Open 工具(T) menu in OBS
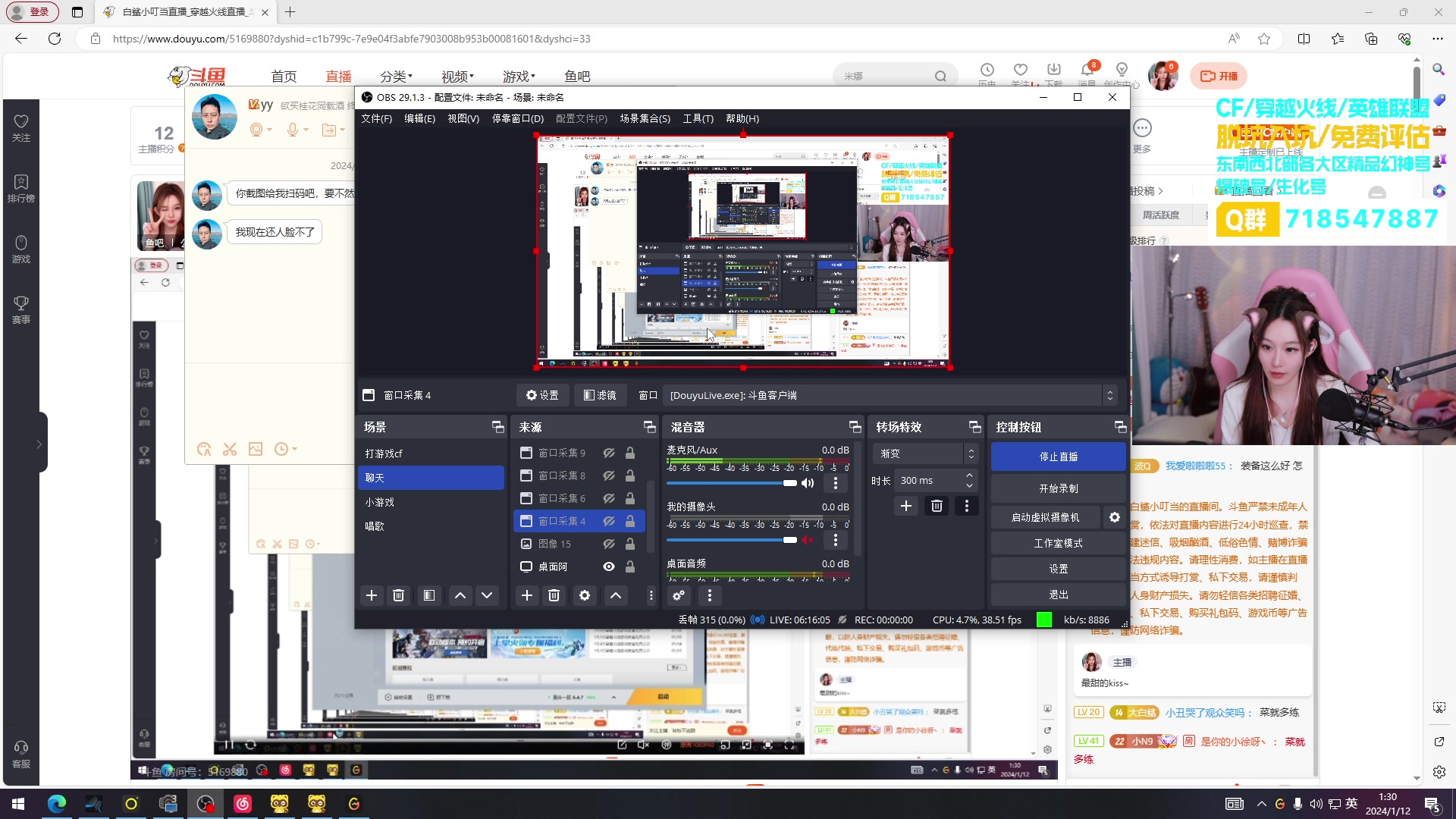The height and width of the screenshot is (819, 1456). 698,118
